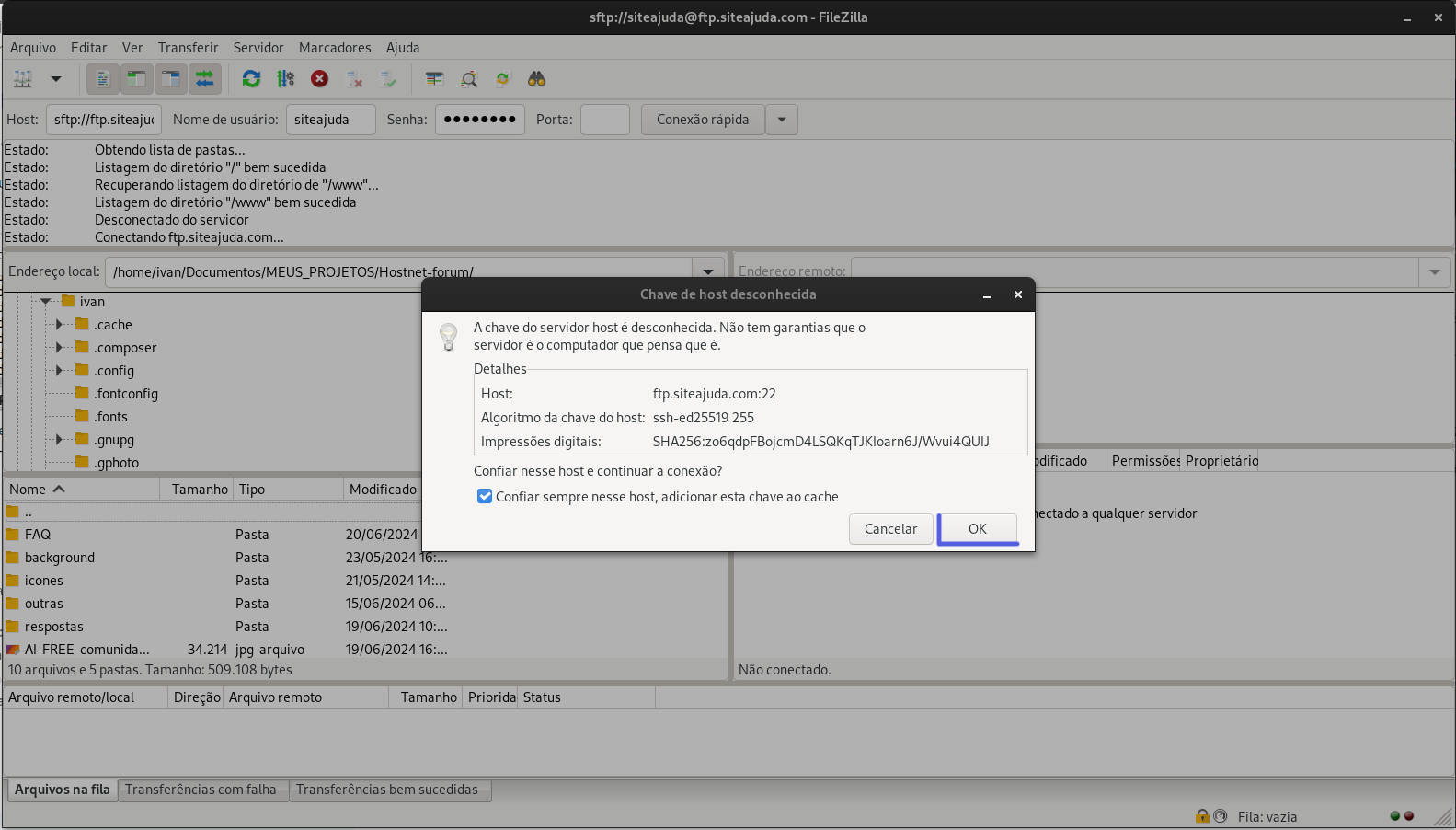This screenshot has width=1456, height=830.
Task: Open the Ver menu
Action: pyautogui.click(x=132, y=48)
